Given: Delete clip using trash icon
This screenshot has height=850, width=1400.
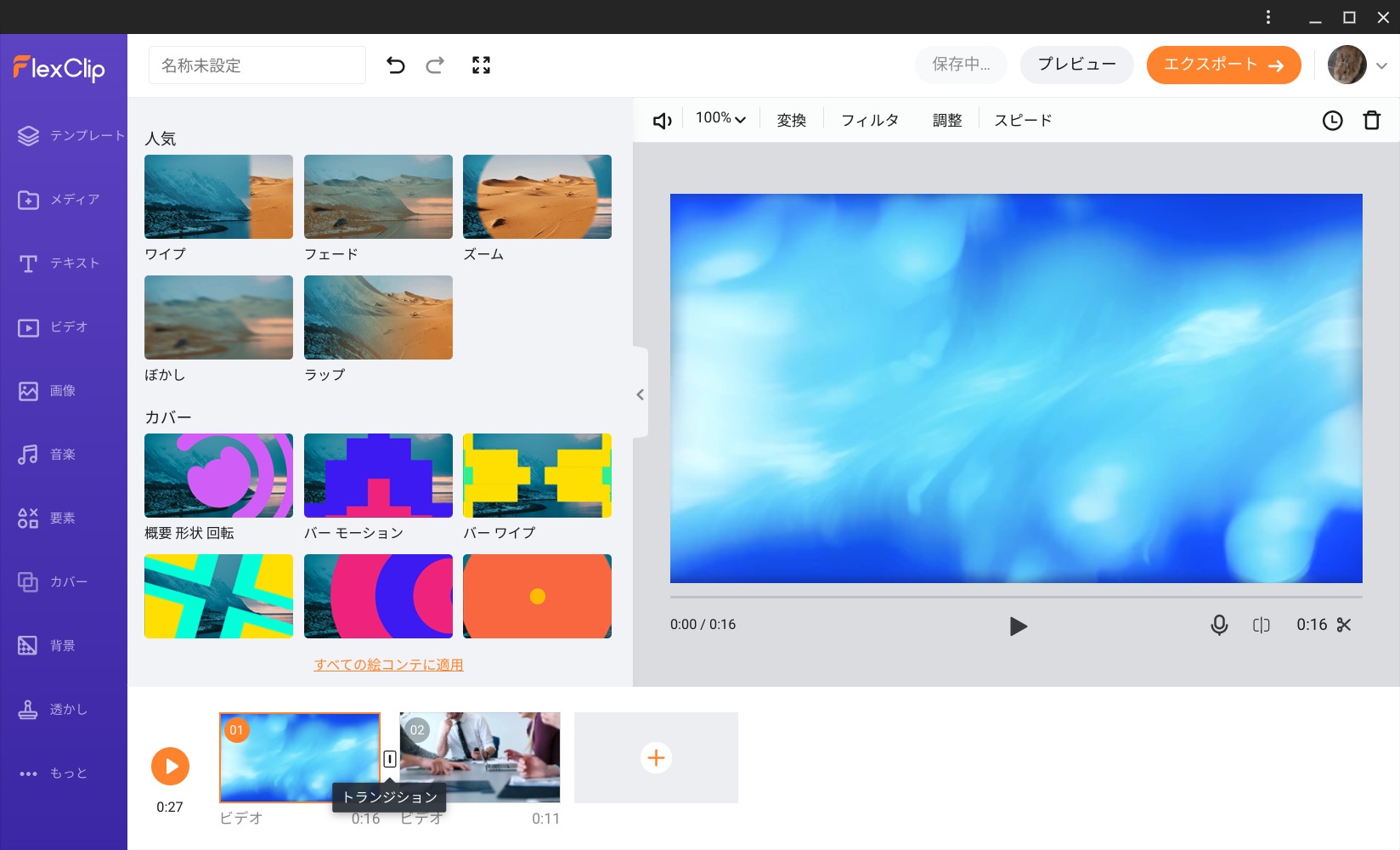Looking at the screenshot, I should point(1371,121).
